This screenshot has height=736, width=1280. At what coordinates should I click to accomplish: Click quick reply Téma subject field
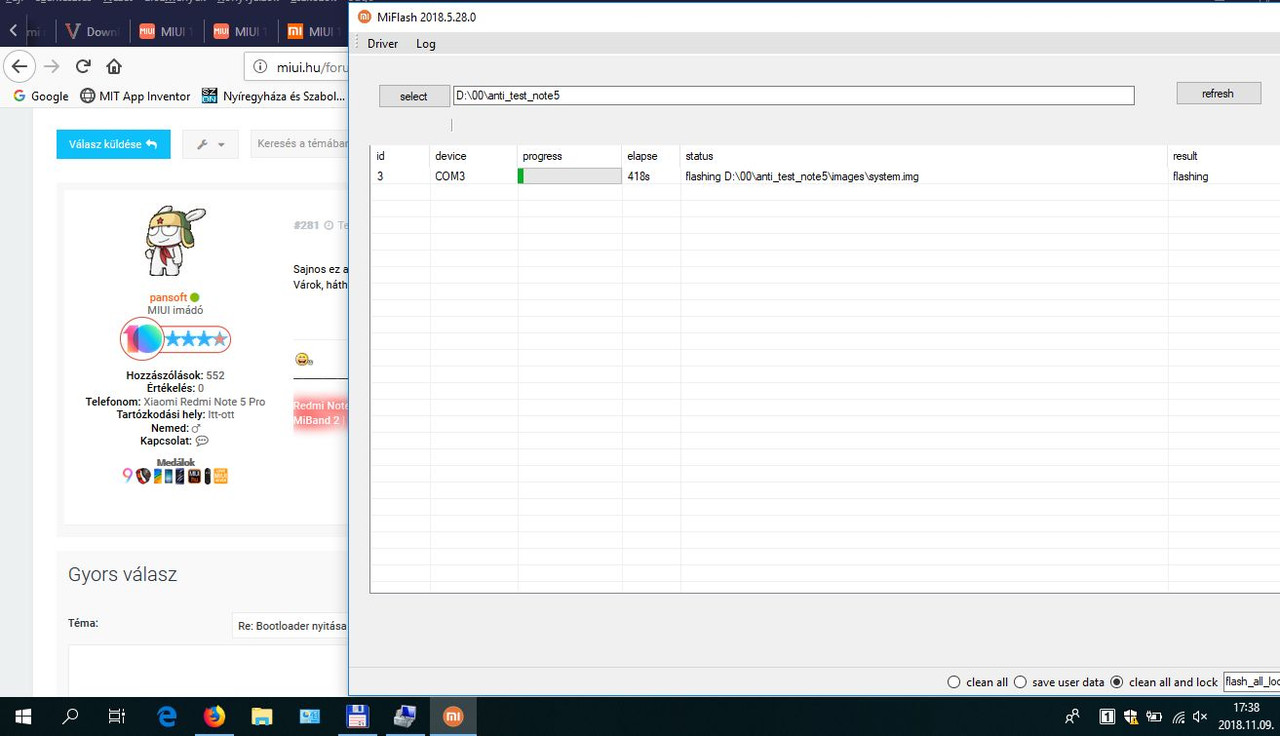(x=290, y=626)
